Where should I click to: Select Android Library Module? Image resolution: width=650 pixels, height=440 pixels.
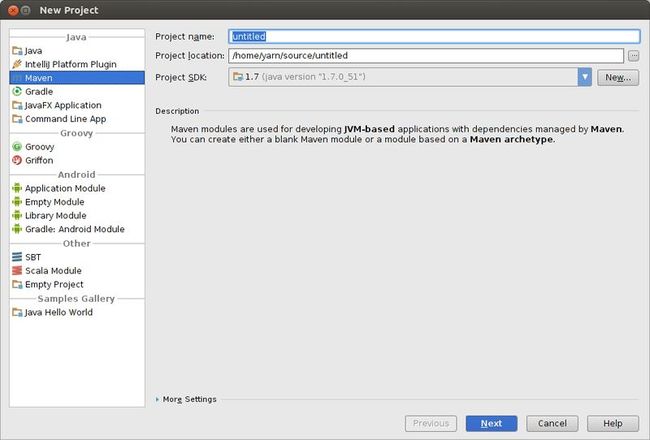click(77, 216)
